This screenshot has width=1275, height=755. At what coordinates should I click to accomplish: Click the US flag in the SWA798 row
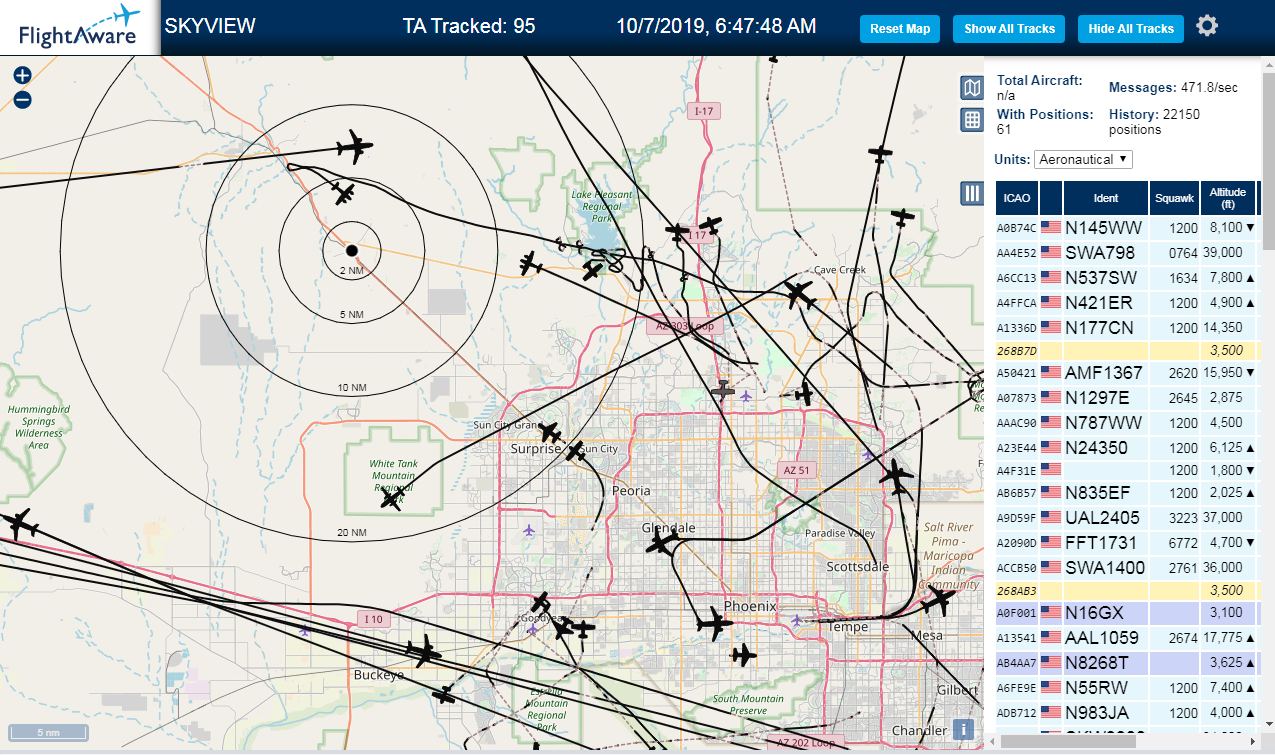click(1051, 252)
